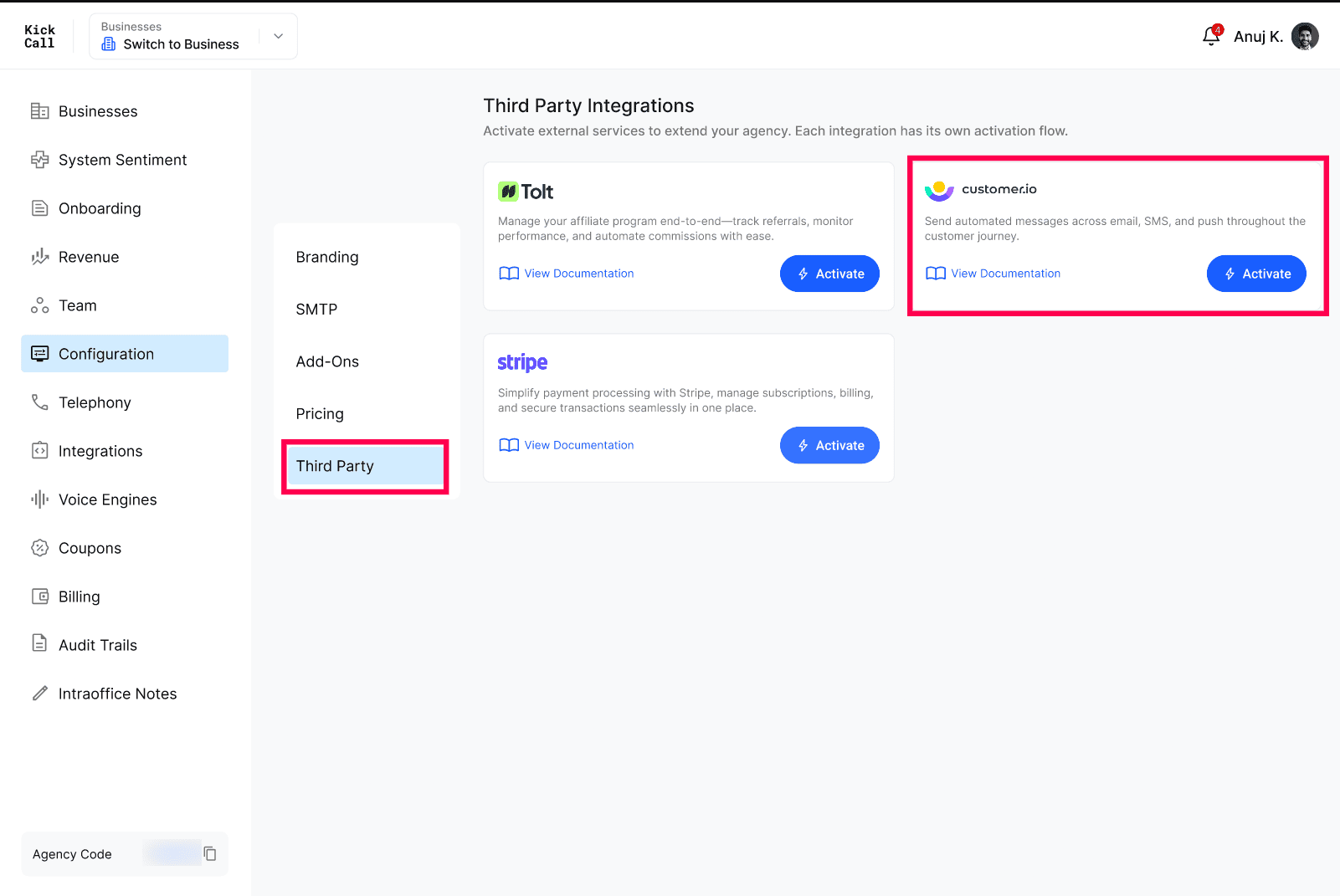Click the Tolt logo icon

508,192
